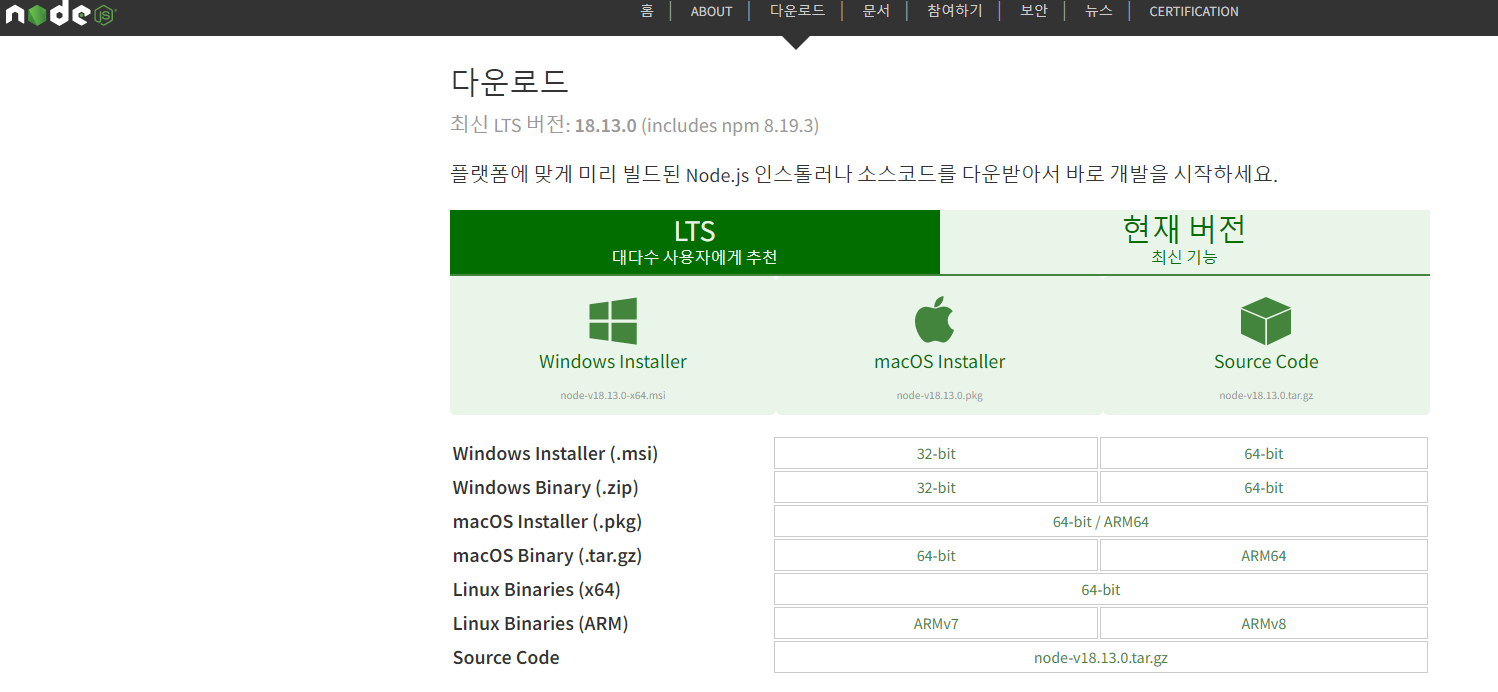
Task: Select the LTS tab
Action: point(695,242)
